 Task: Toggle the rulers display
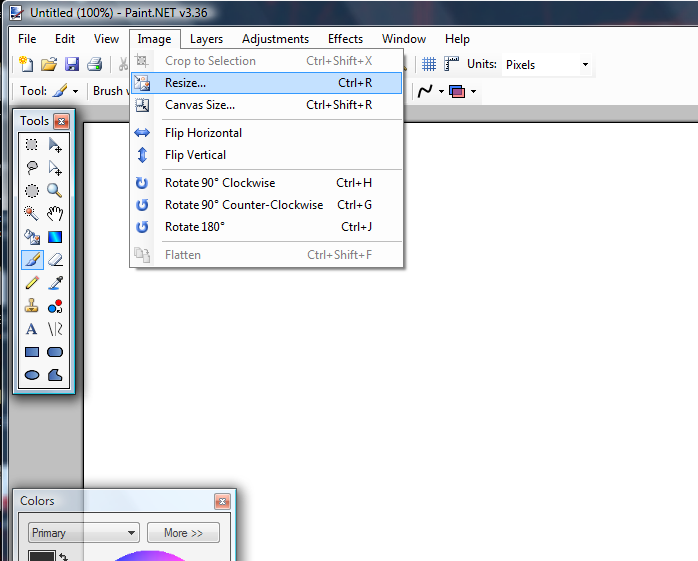(450, 64)
